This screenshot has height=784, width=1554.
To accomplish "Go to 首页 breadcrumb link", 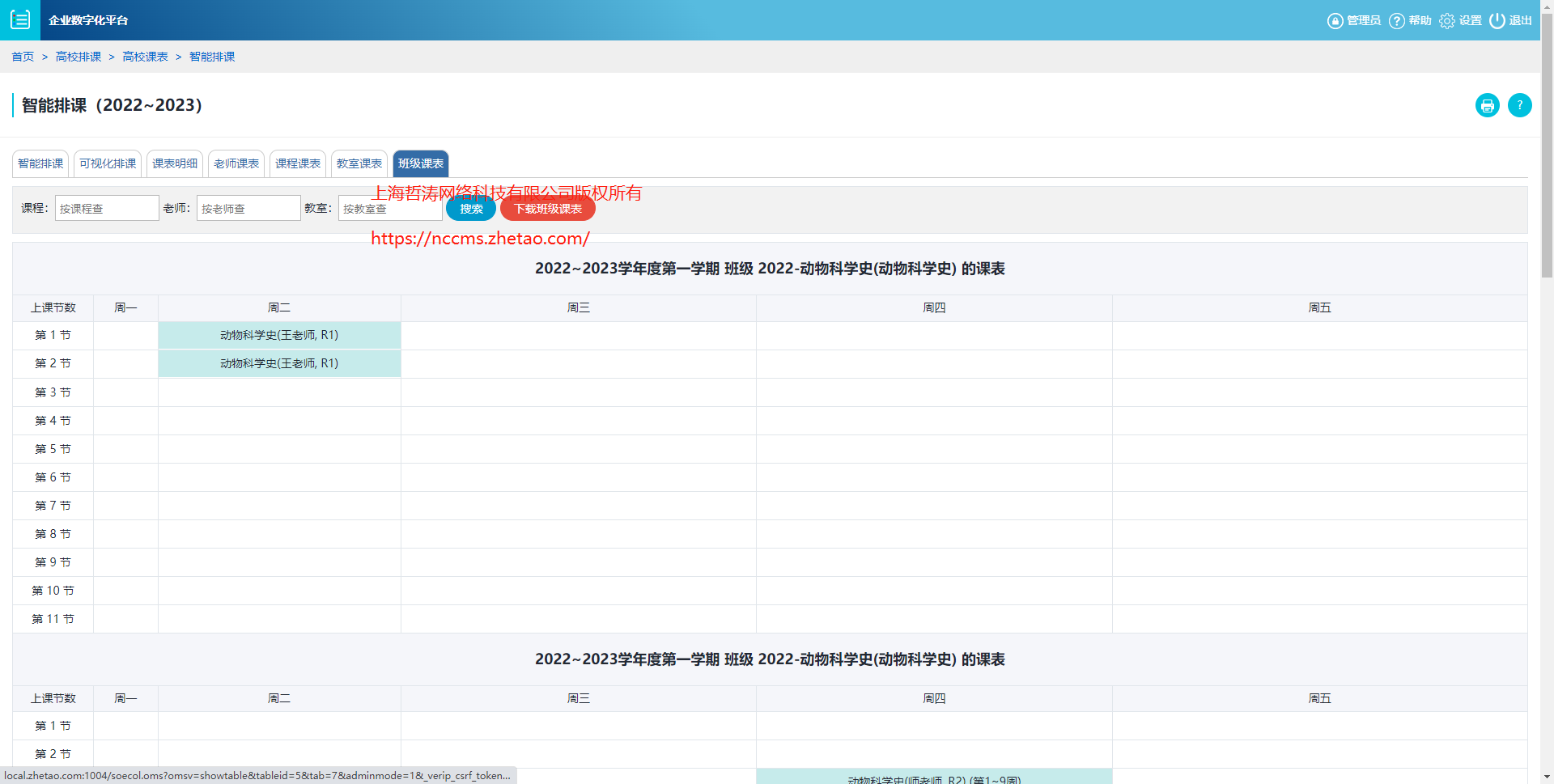I will [23, 57].
